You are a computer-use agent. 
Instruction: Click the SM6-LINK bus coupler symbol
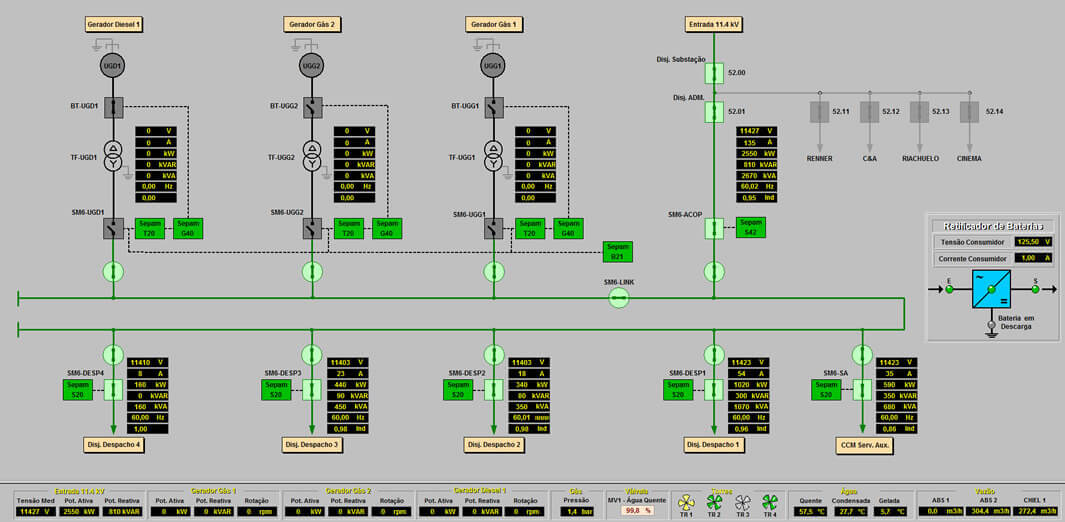pyautogui.click(x=618, y=297)
